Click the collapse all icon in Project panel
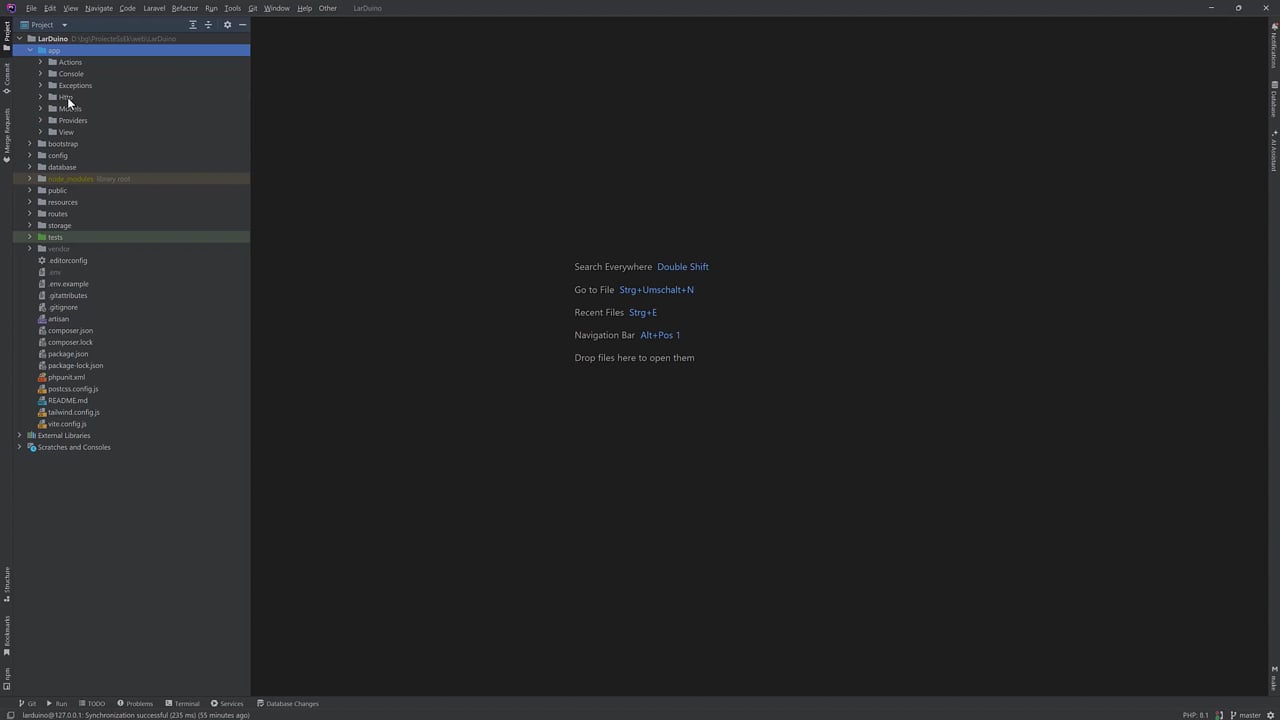Screen dimensions: 1280x720 209,25
